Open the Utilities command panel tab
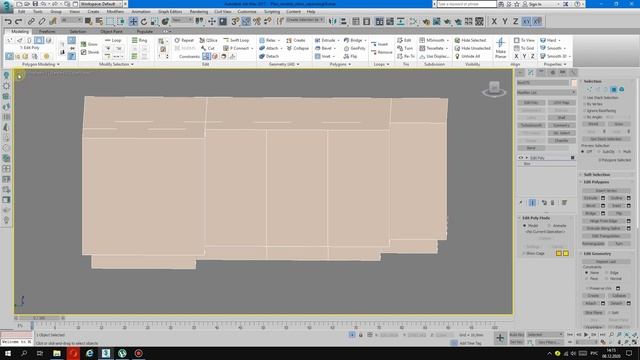Image resolution: width=640 pixels, height=360 pixels. 573,73
